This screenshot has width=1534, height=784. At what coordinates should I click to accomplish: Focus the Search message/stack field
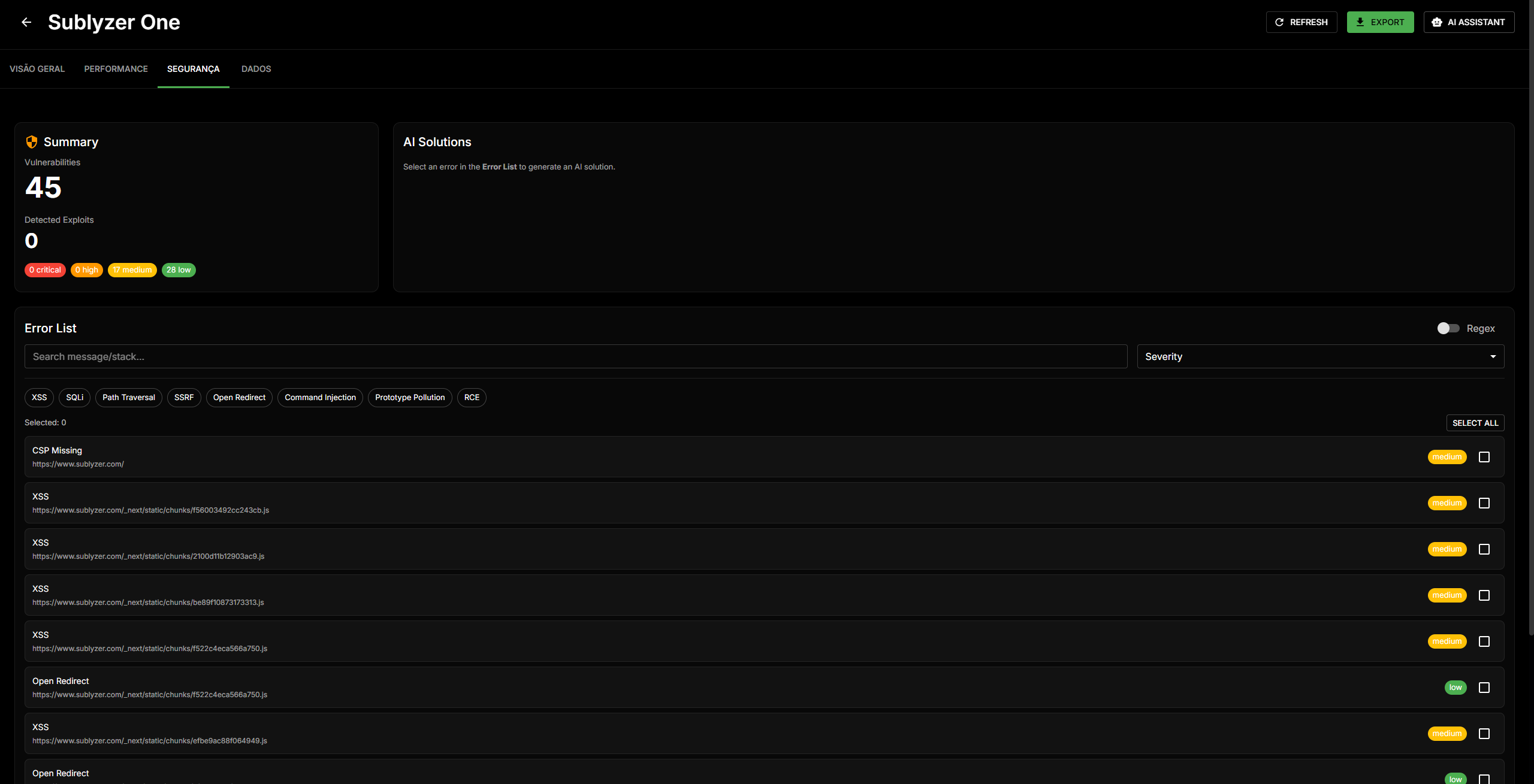coord(575,356)
